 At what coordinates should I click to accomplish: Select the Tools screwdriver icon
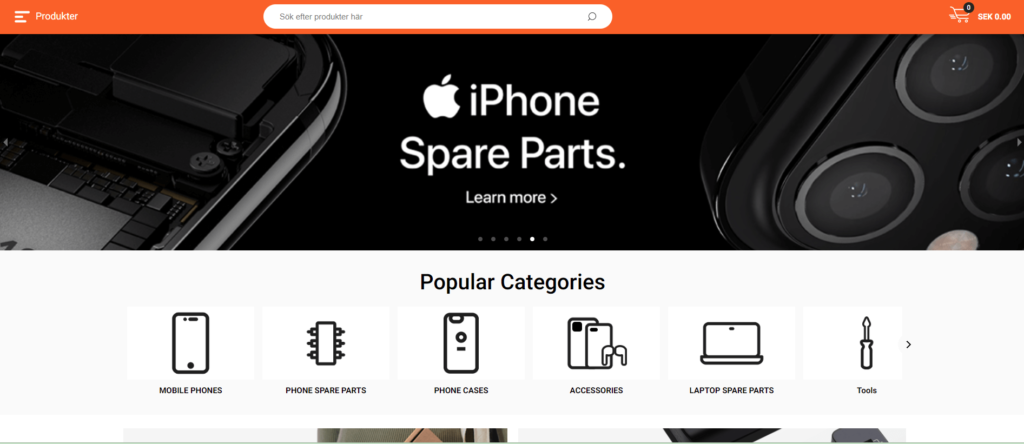[866, 343]
